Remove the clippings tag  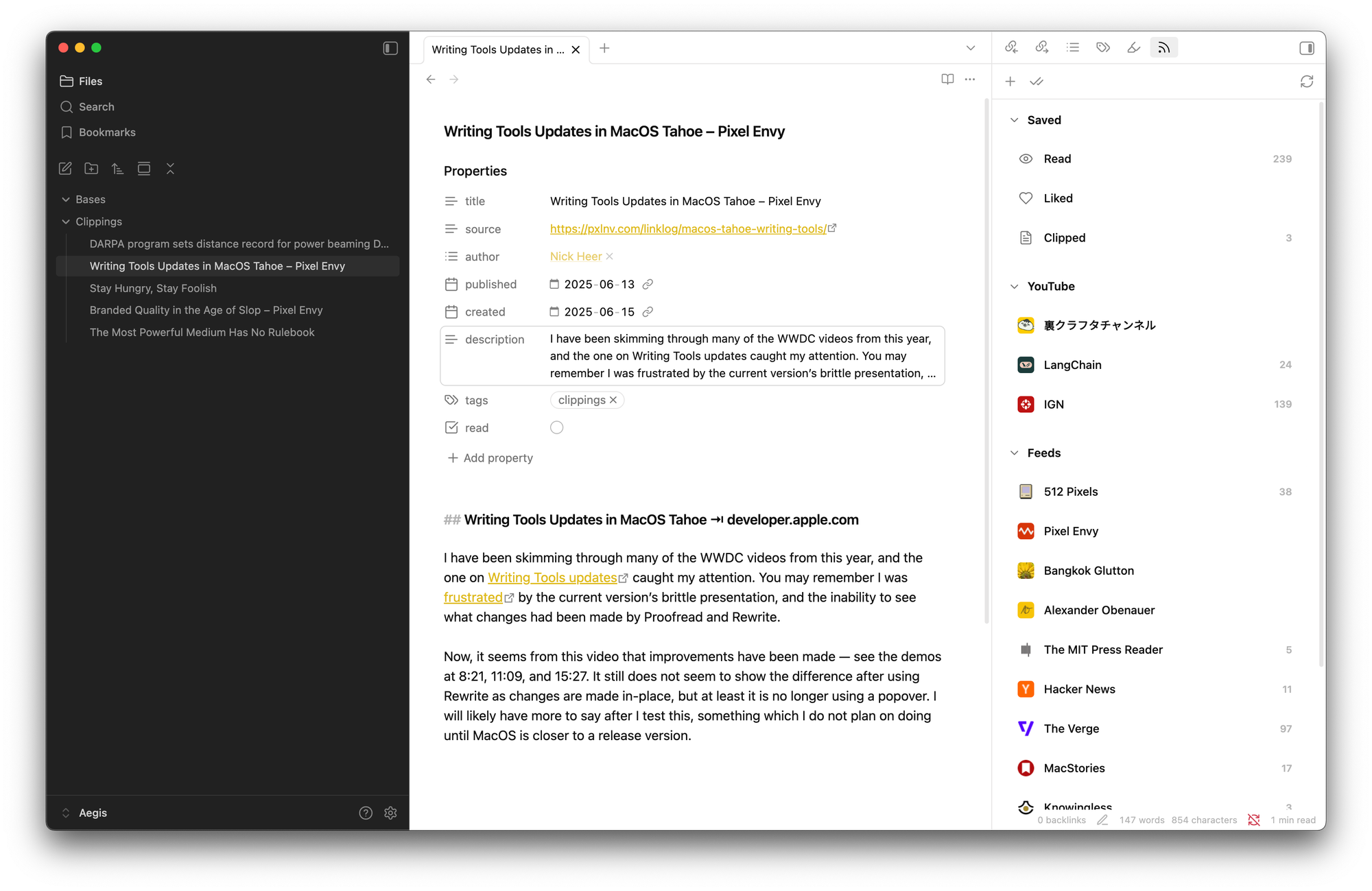pos(613,400)
